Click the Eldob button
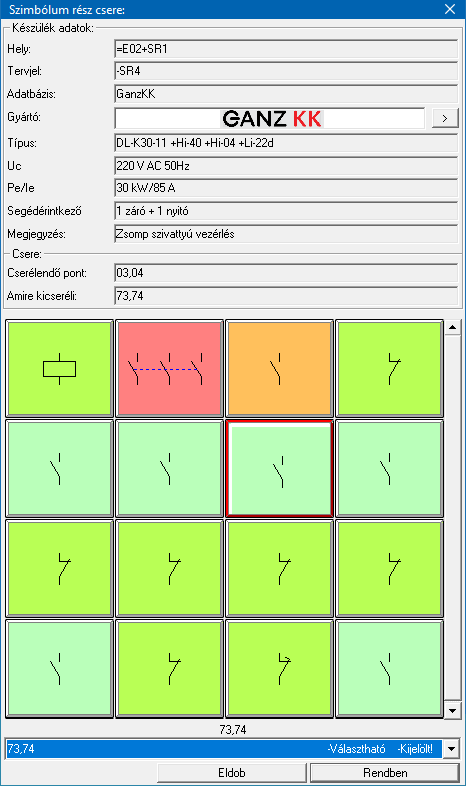 [x=231, y=772]
